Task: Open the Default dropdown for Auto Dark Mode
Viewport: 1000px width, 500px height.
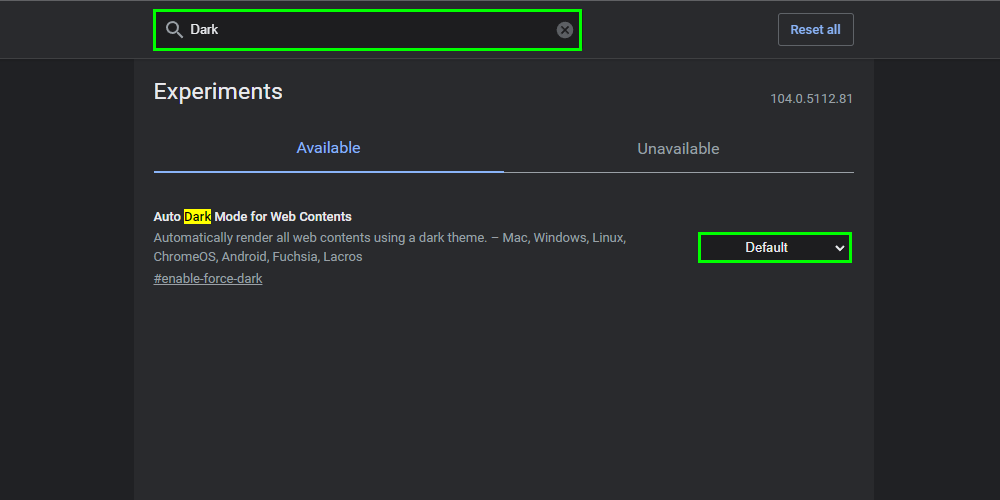Action: click(775, 247)
